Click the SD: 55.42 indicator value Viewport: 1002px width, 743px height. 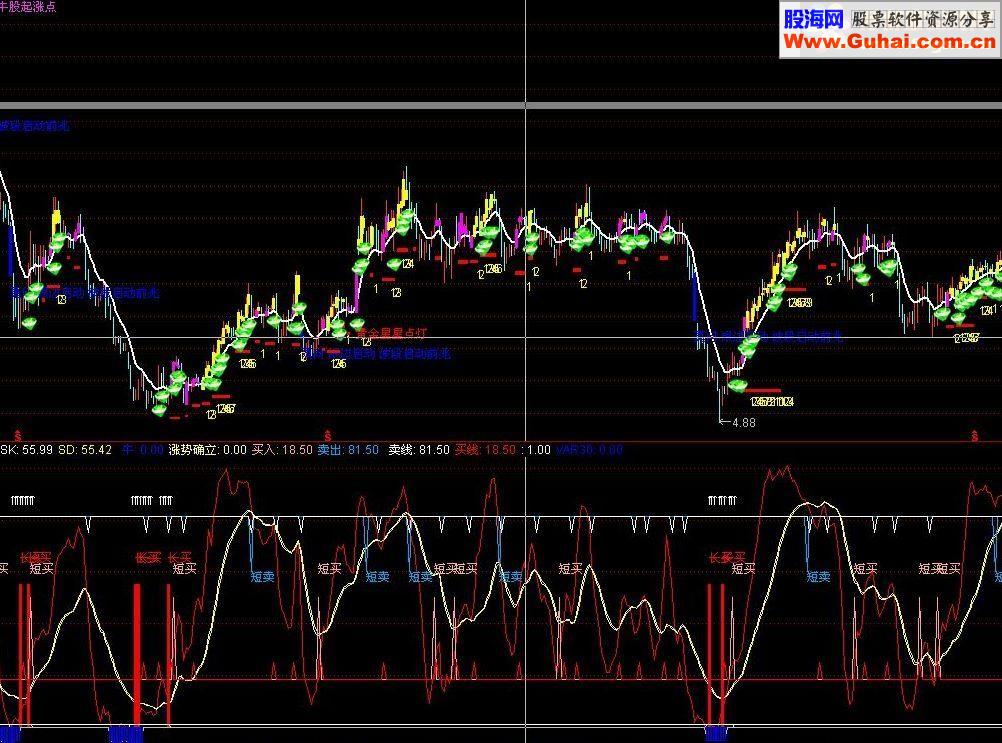coord(85,450)
